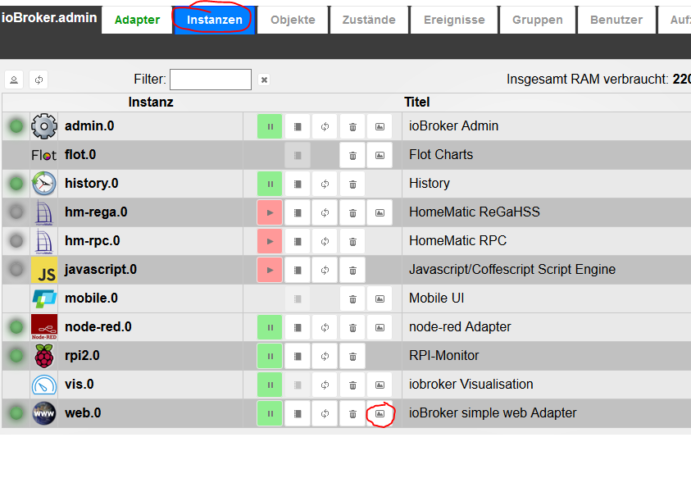The height and width of the screenshot is (483, 691).
Task: Restart the history.0 instance
Action: click(x=325, y=184)
